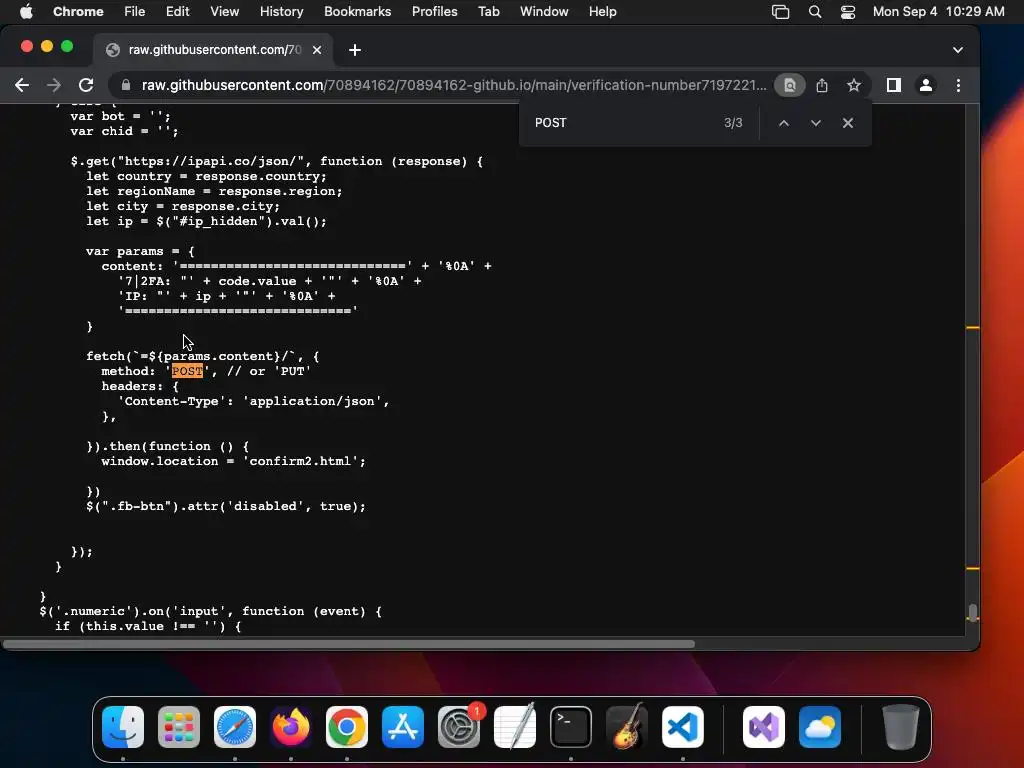This screenshot has height=768, width=1024.
Task: Open System Settings from the Dock
Action: tap(458, 727)
